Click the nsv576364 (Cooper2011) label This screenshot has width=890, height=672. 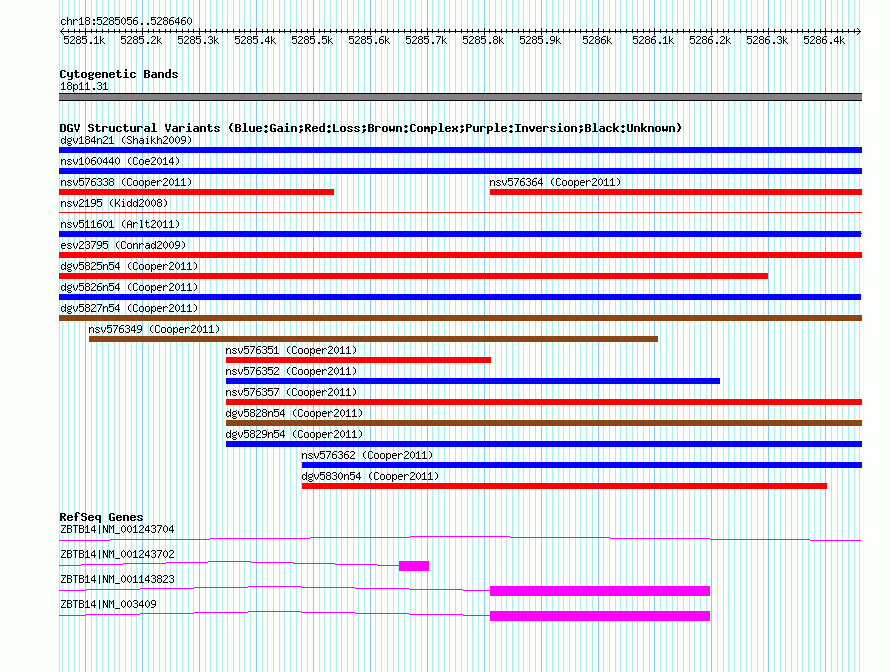555,182
